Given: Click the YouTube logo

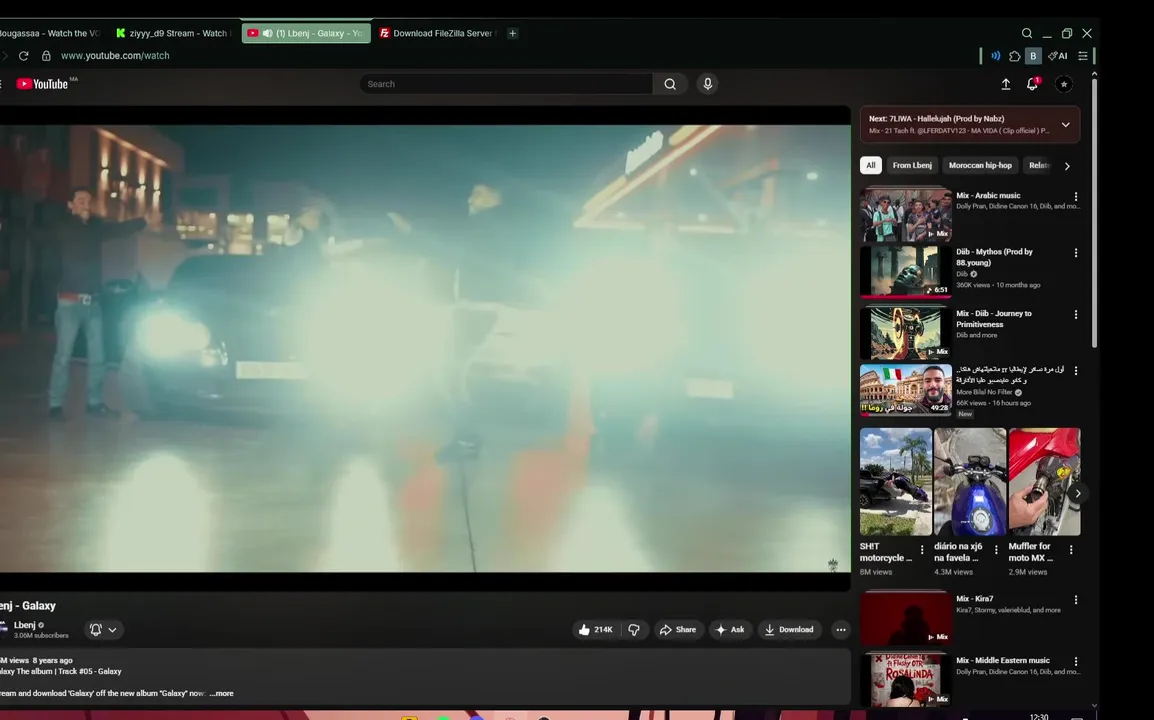Looking at the screenshot, I should pyautogui.click(x=43, y=84).
